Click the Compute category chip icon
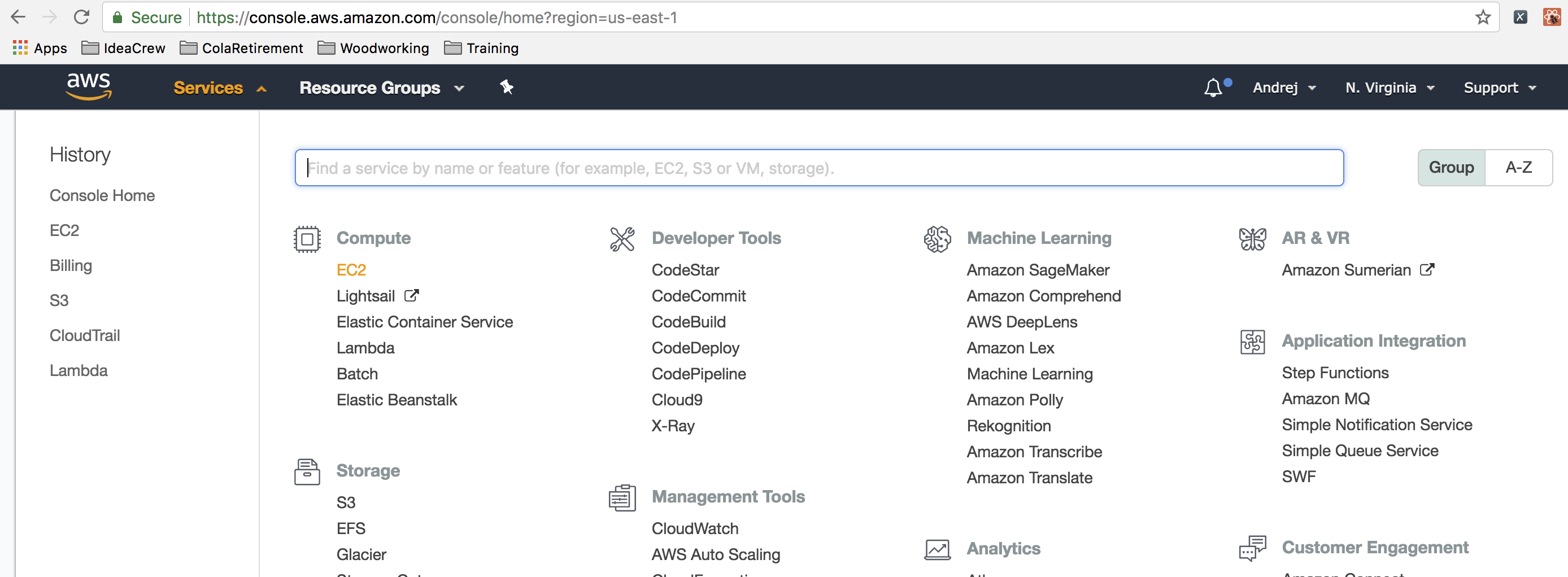This screenshot has width=1568, height=577. [x=307, y=239]
